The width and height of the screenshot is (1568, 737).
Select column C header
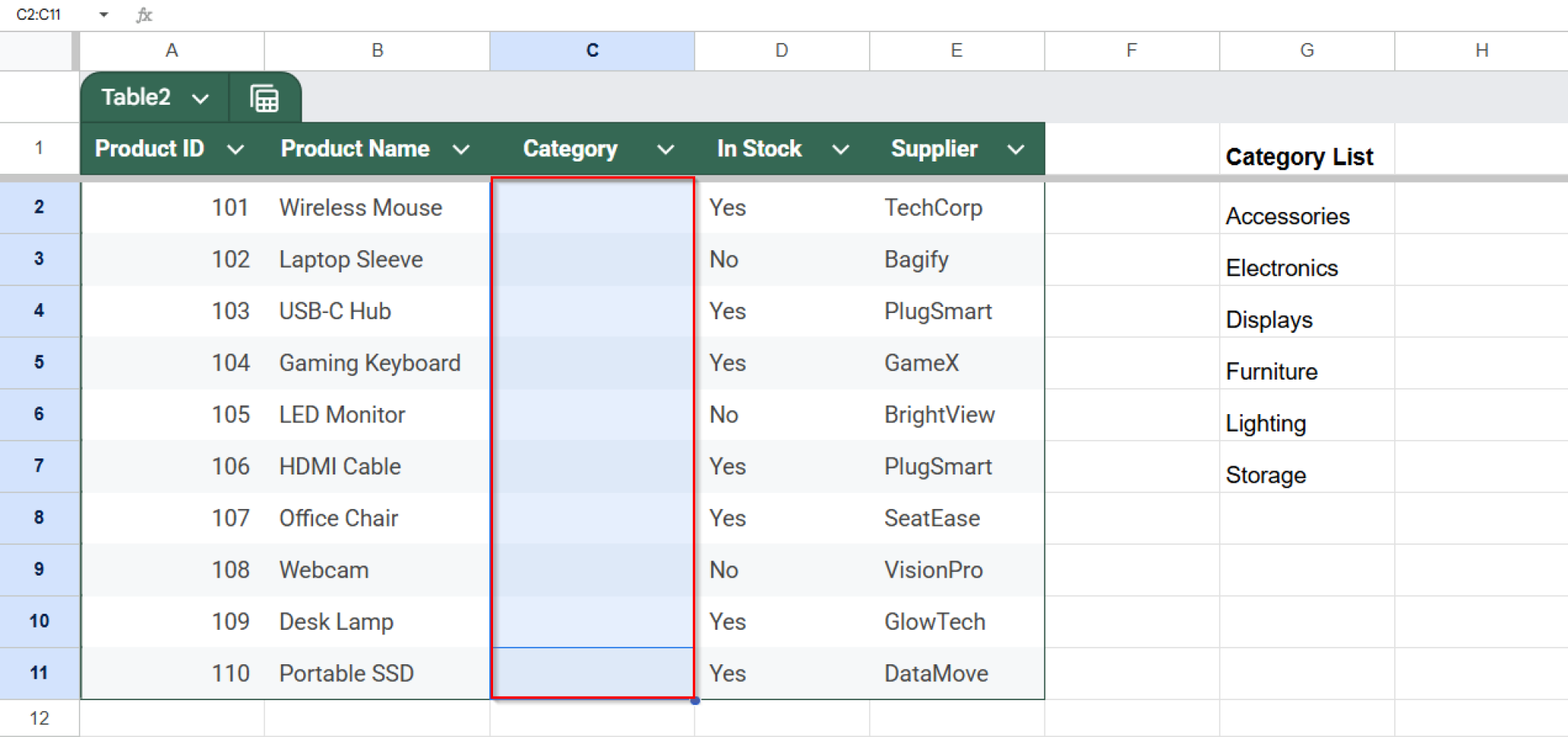[x=592, y=51]
